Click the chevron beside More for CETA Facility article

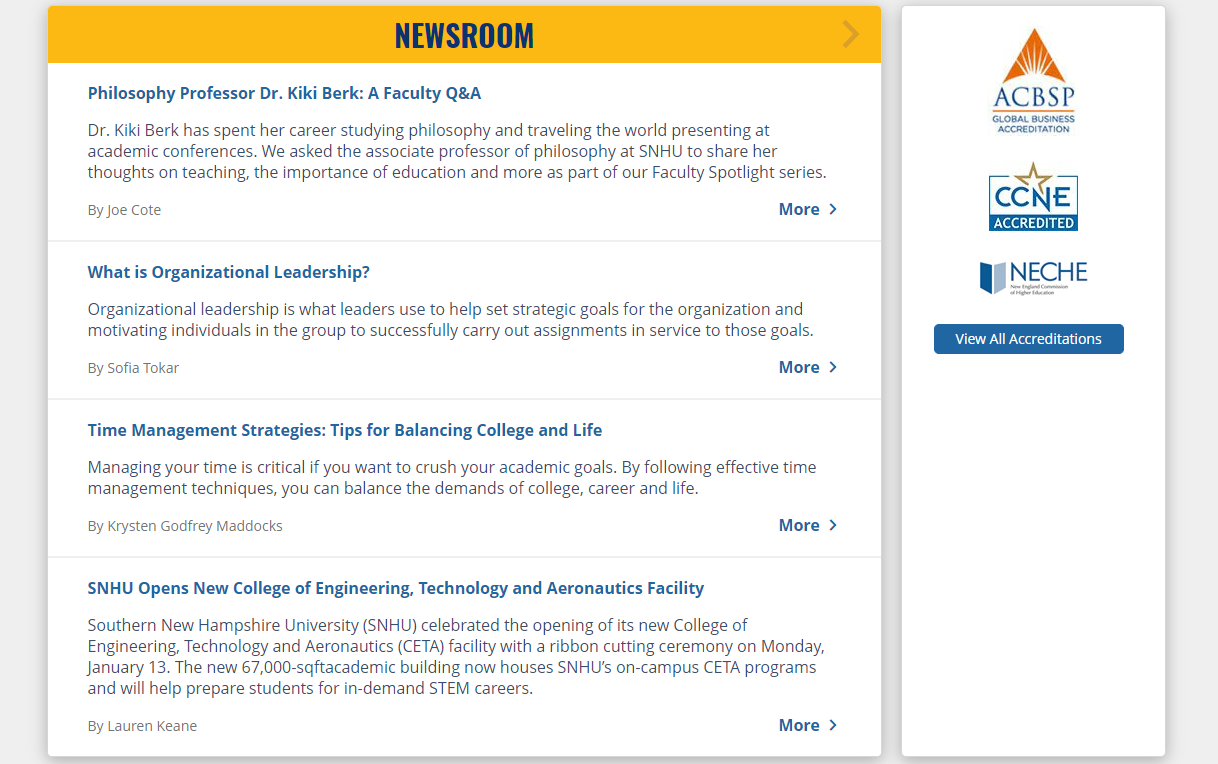pyautogui.click(x=833, y=725)
